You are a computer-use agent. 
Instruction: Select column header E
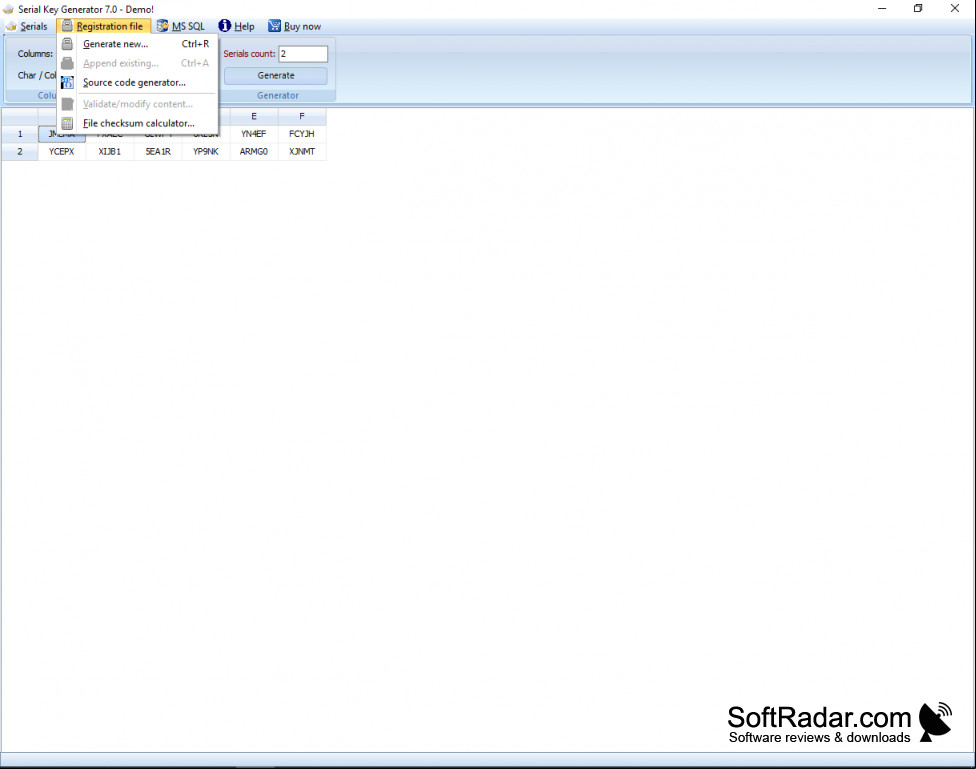(254, 116)
